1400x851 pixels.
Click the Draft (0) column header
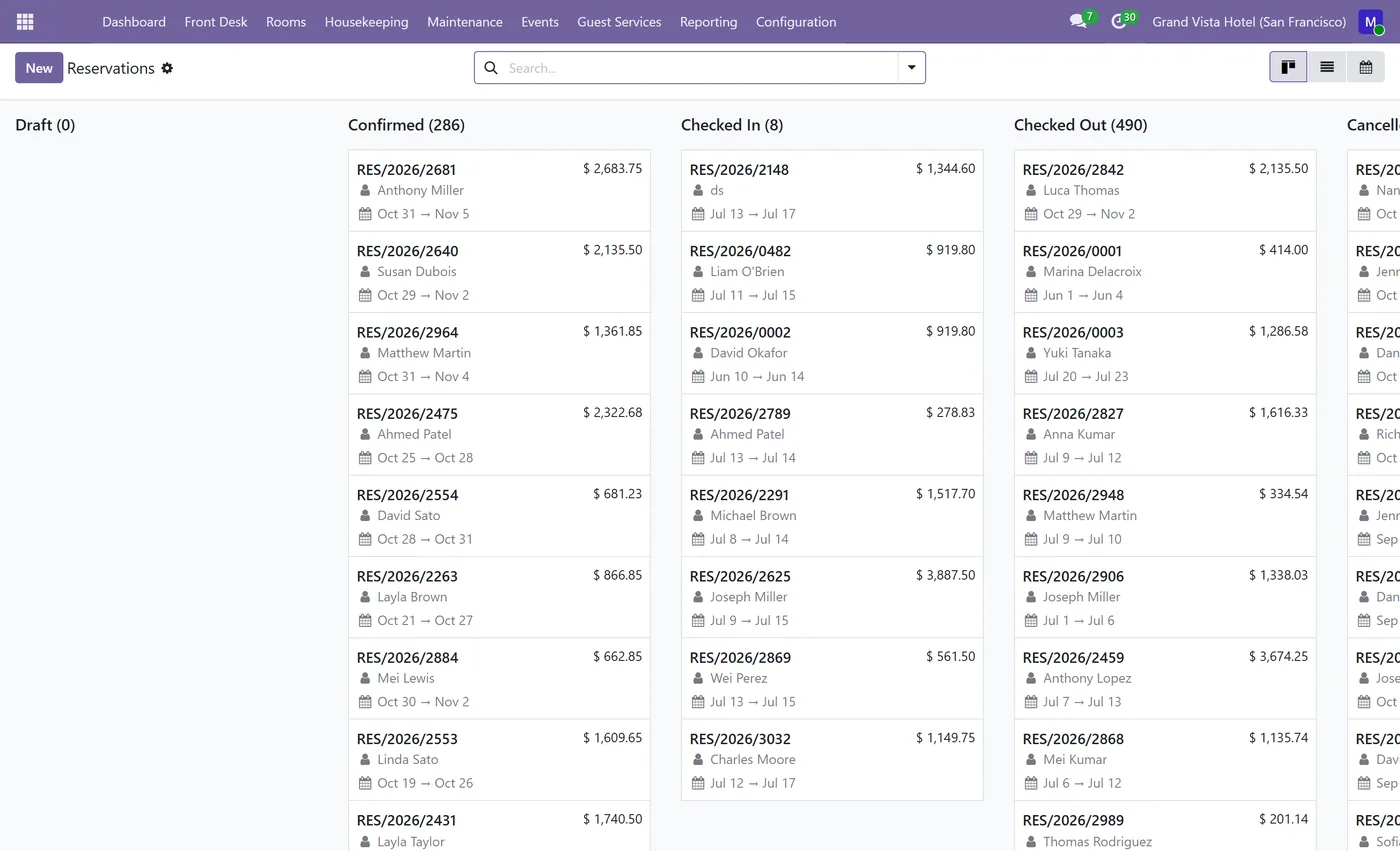coord(45,125)
